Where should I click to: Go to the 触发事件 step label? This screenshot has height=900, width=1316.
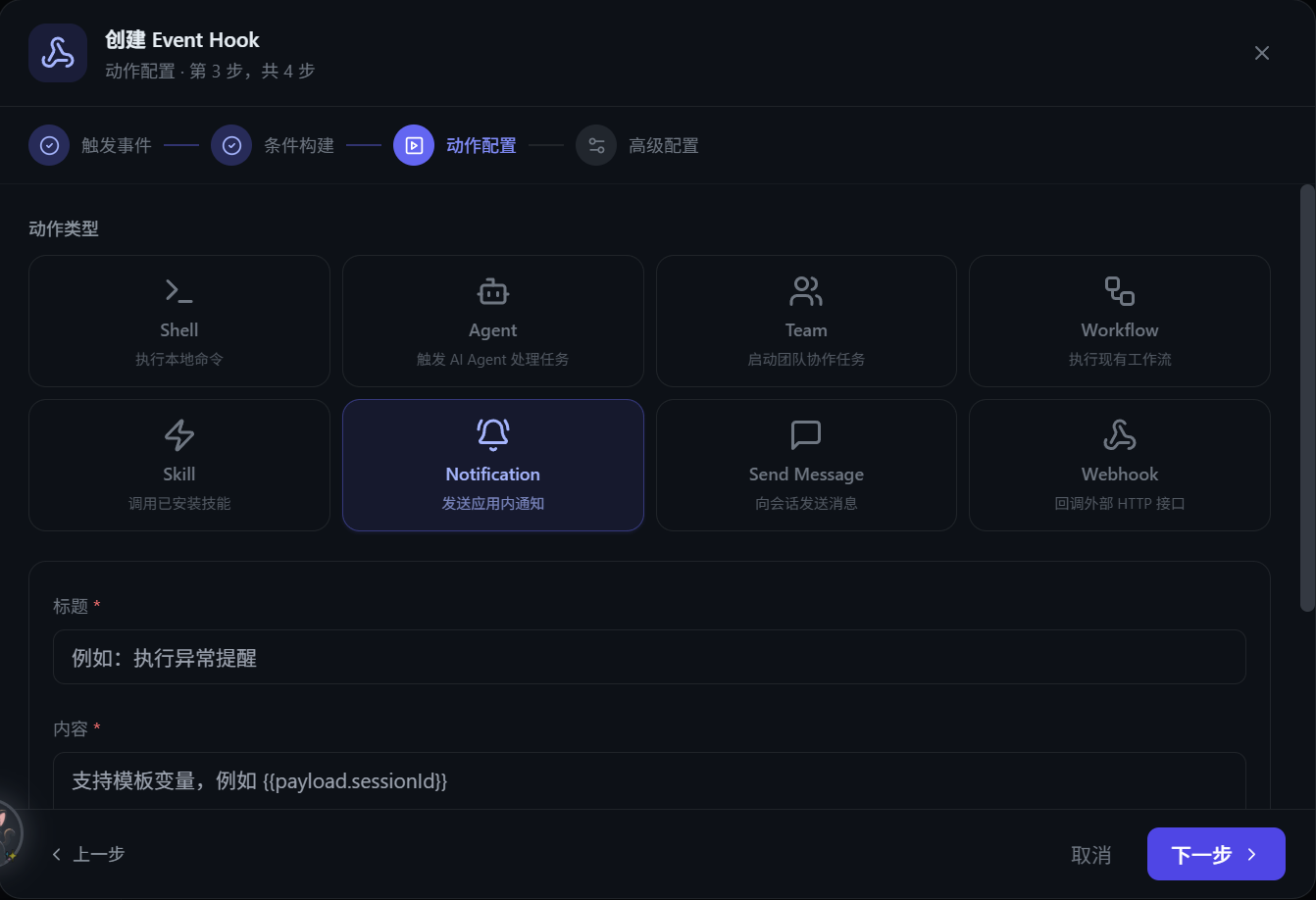(117, 145)
